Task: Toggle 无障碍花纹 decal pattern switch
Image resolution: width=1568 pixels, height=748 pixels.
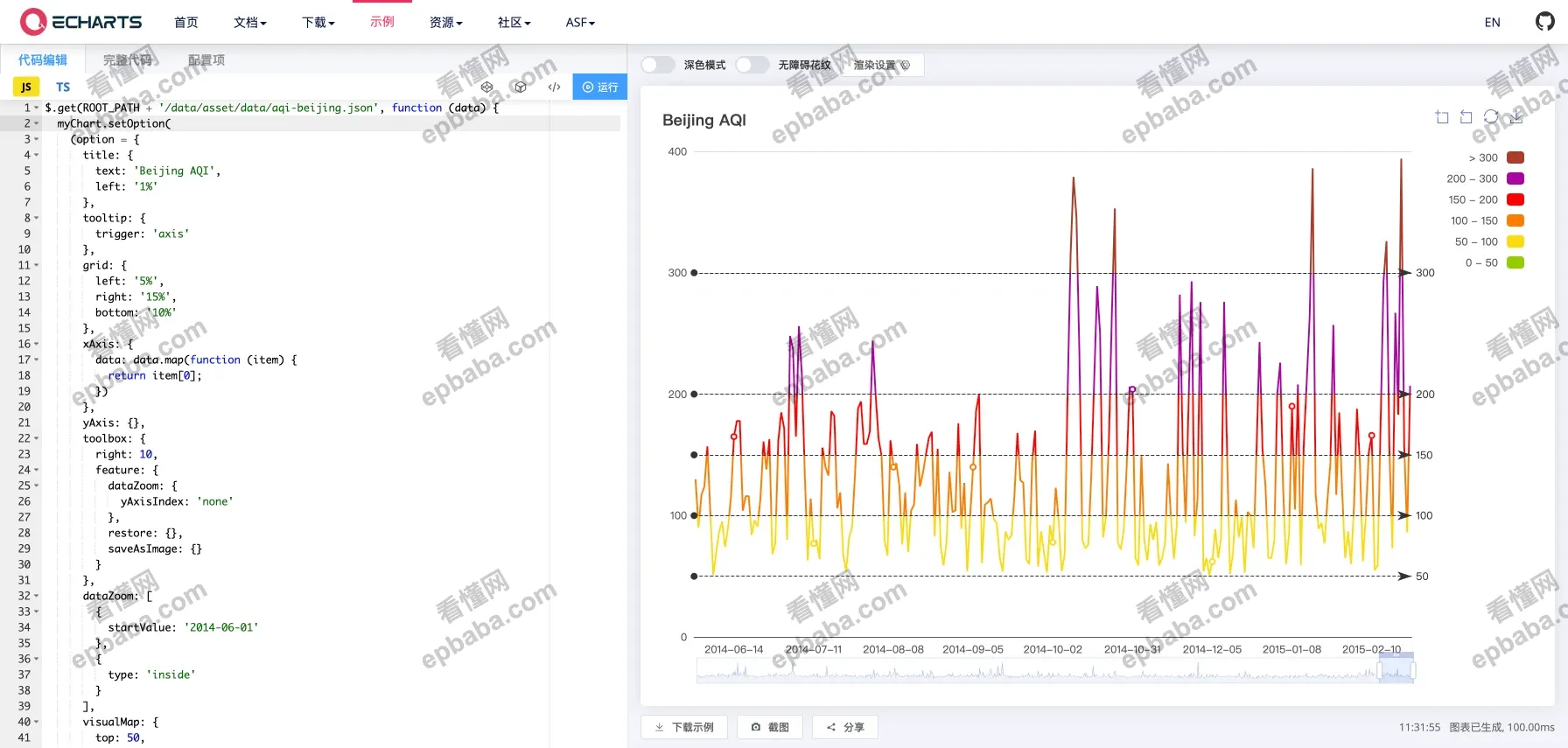Action: [752, 65]
